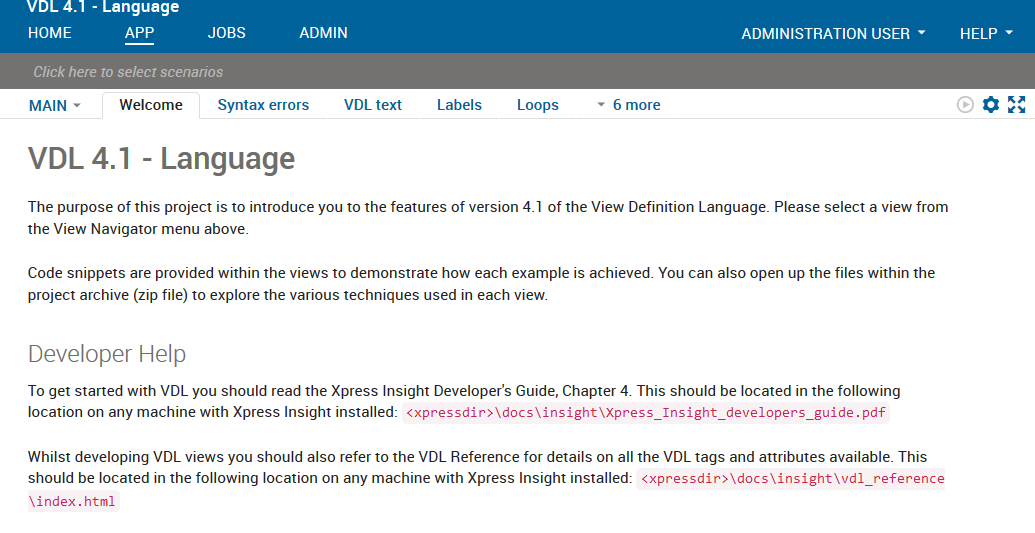The height and width of the screenshot is (533, 1035).
Task: Switch to the Welcome tab
Action: pyautogui.click(x=151, y=105)
